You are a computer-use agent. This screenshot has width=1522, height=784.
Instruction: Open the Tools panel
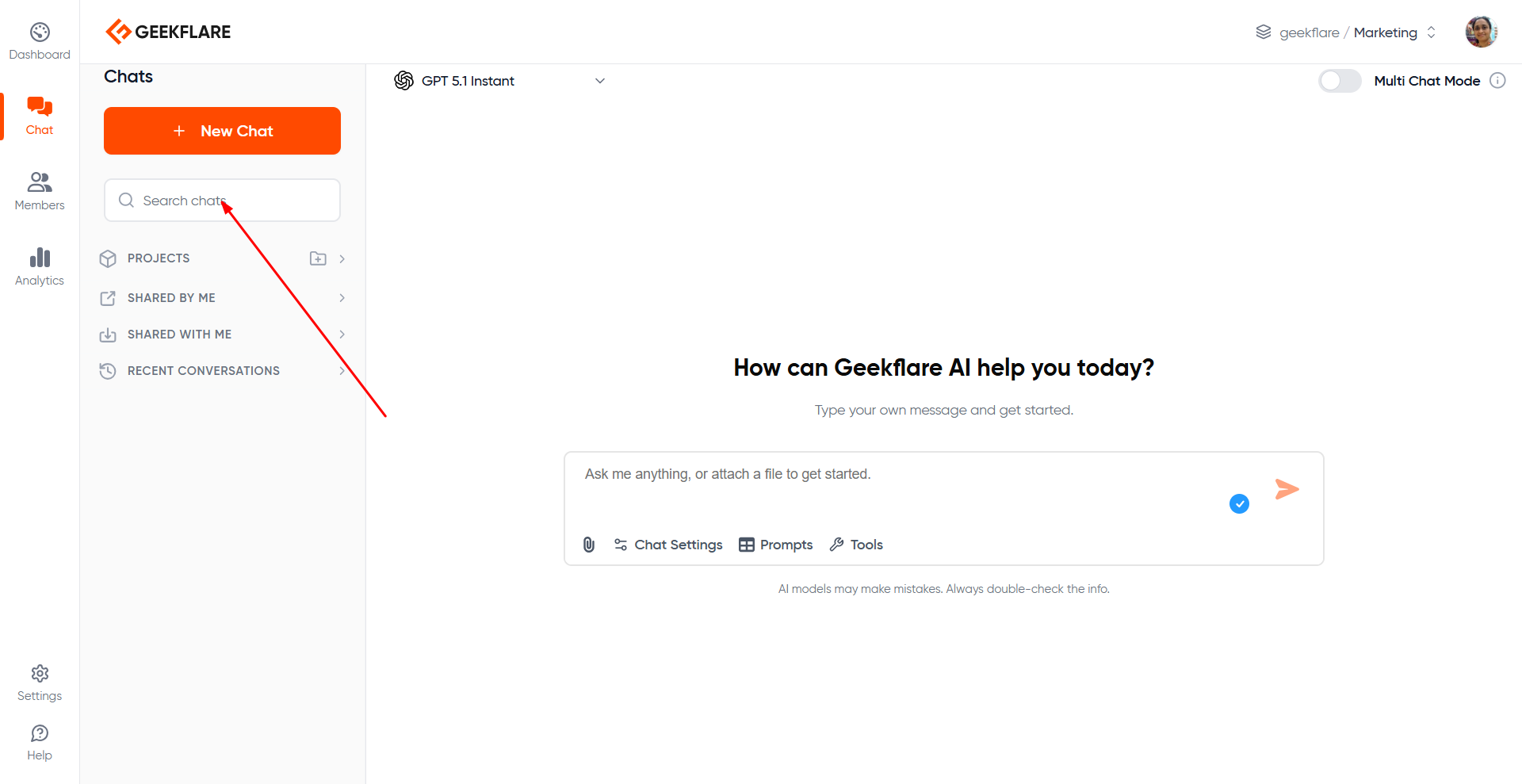pyautogui.click(x=855, y=545)
